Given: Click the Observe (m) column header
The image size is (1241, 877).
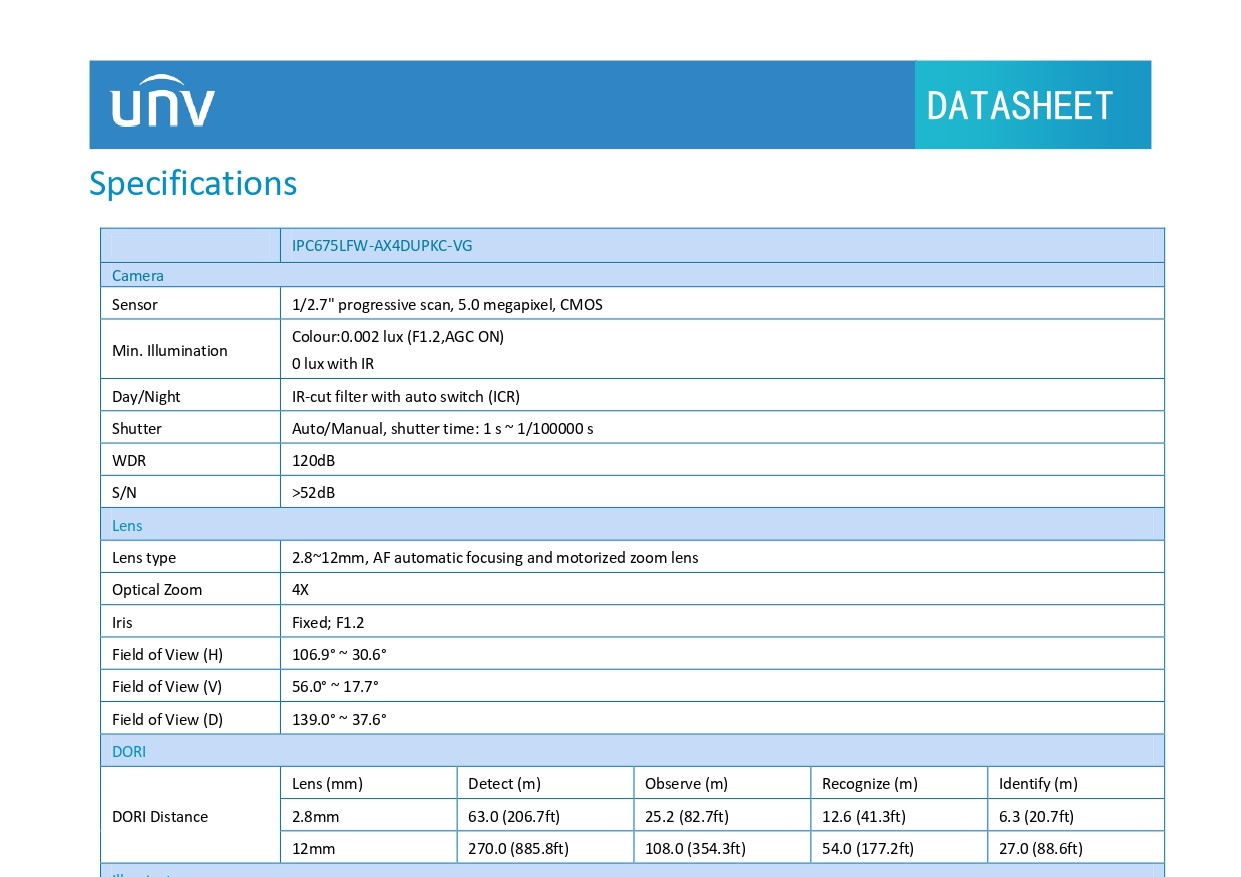Looking at the screenshot, I should [x=686, y=783].
